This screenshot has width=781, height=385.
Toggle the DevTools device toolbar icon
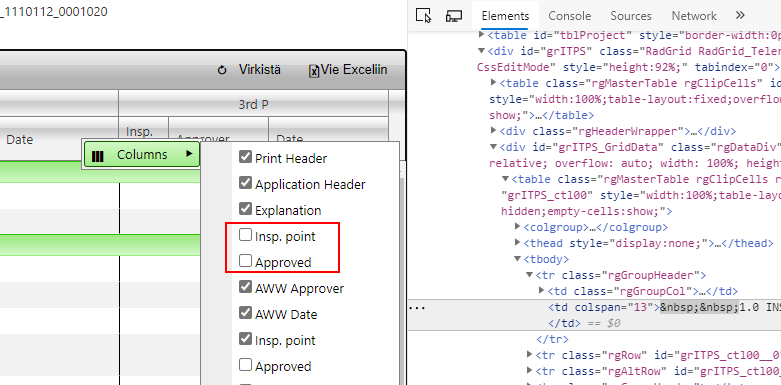coord(454,16)
